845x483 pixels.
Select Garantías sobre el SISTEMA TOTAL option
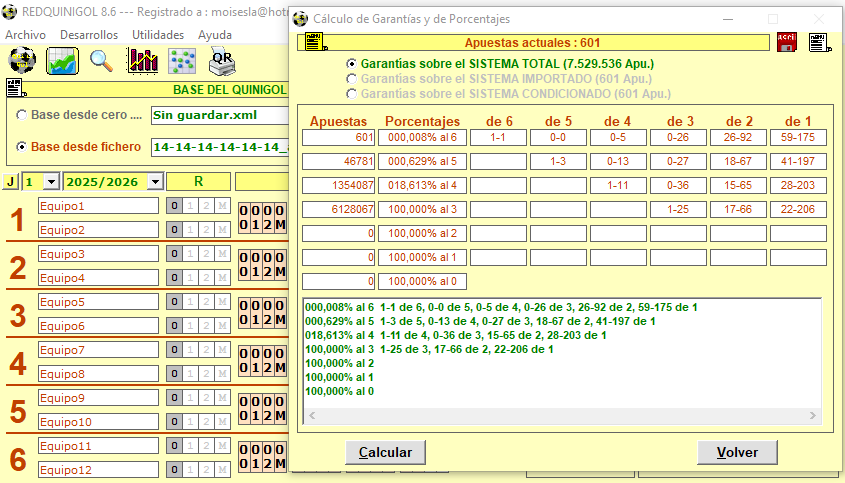(x=351, y=64)
